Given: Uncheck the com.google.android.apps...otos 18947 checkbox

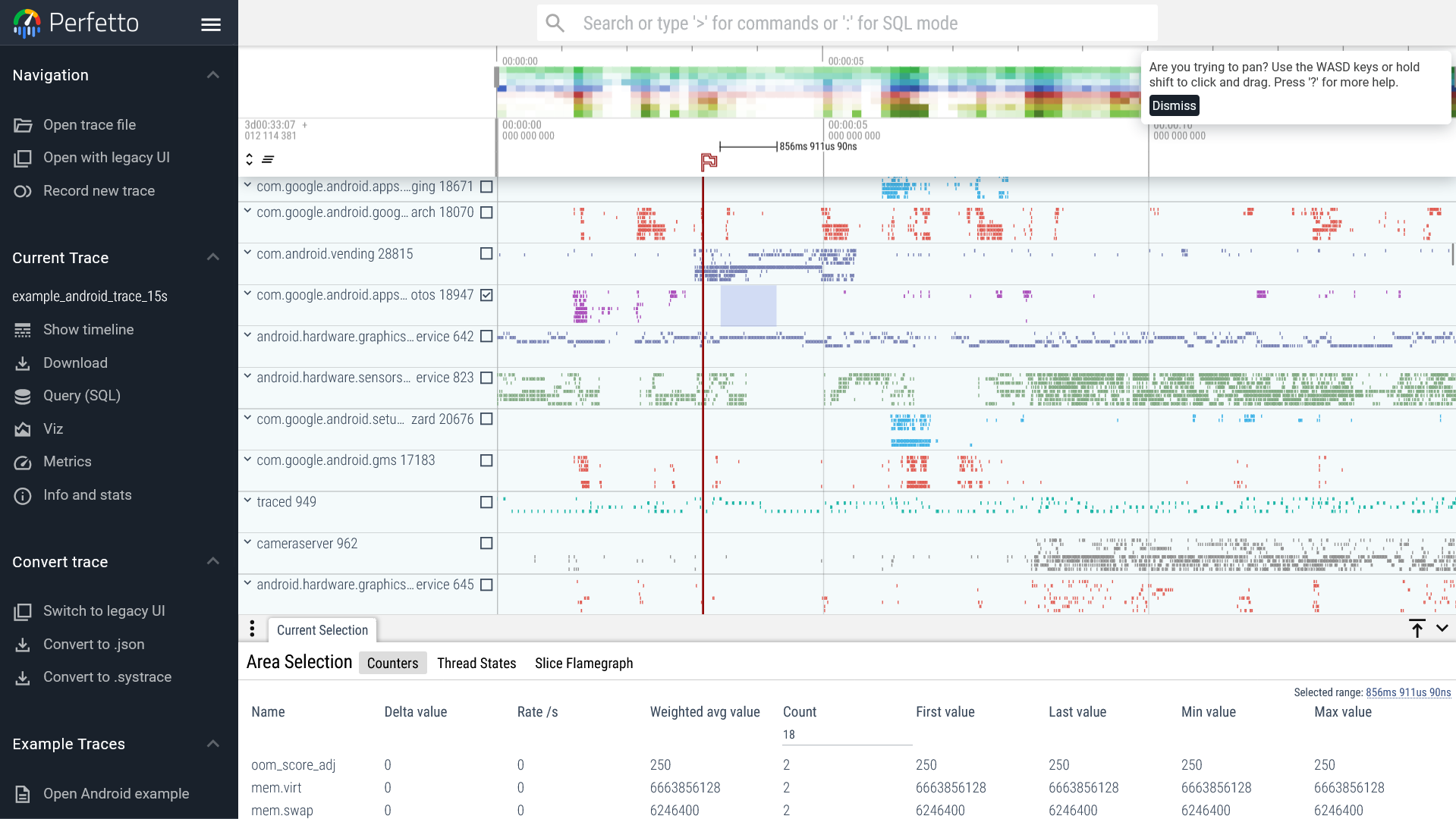Looking at the screenshot, I should pyautogui.click(x=486, y=295).
